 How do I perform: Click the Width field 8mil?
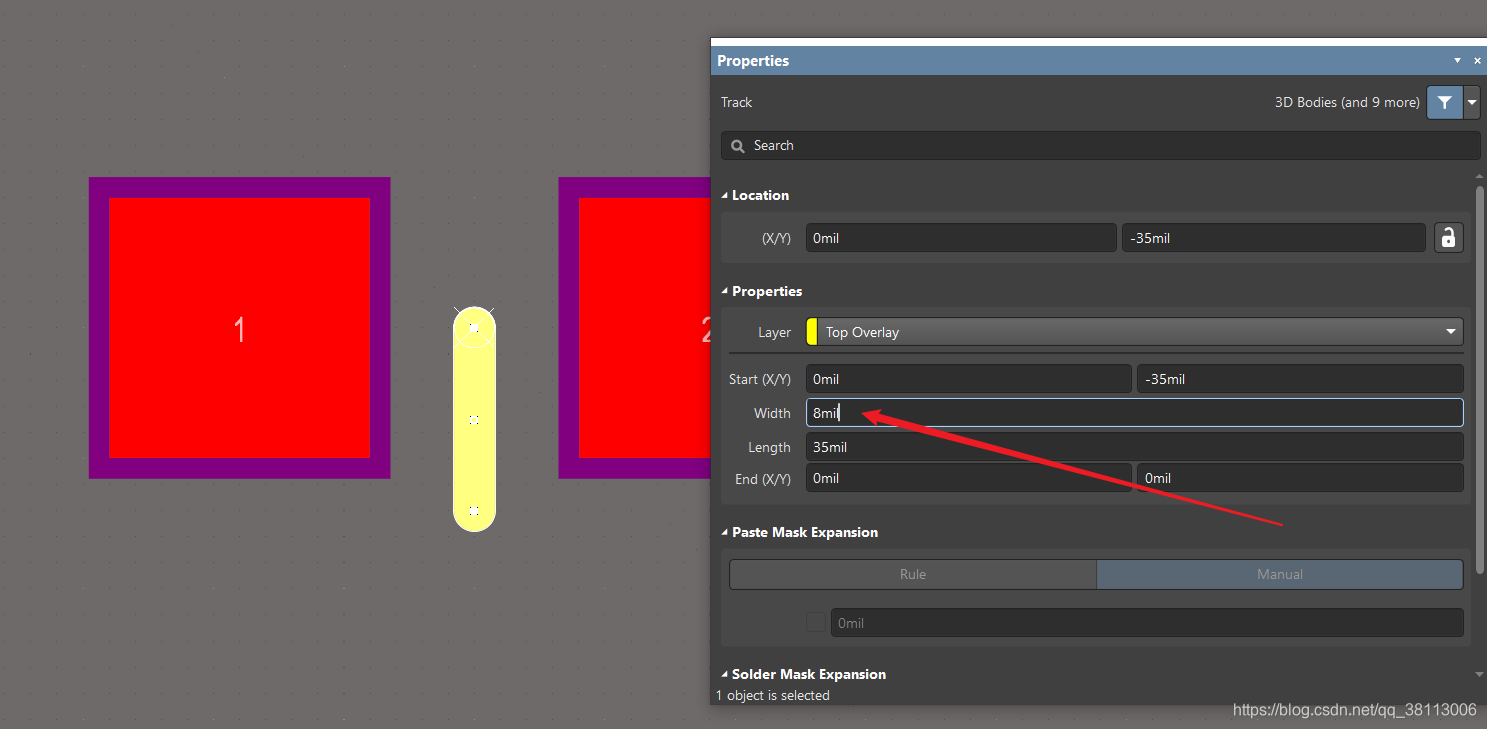(x=1135, y=413)
